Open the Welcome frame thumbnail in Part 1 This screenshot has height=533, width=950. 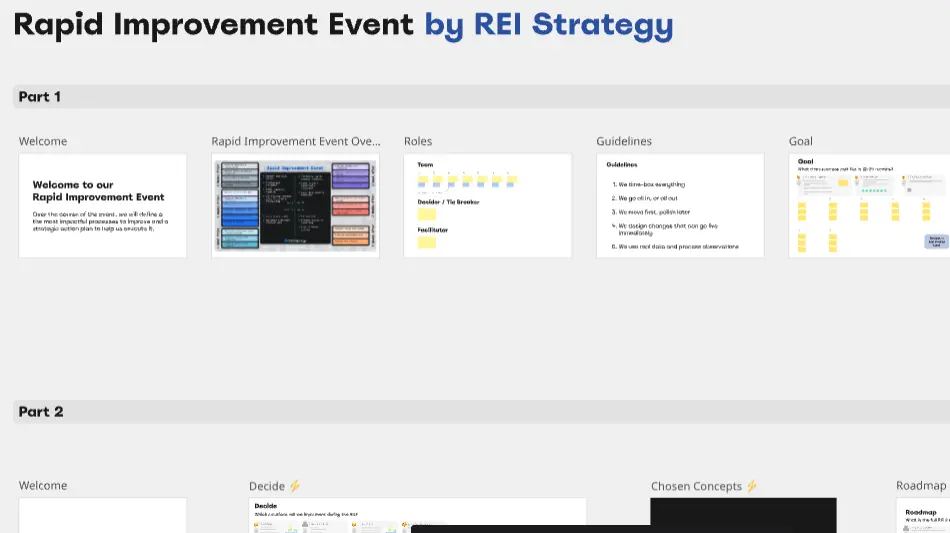(102, 205)
